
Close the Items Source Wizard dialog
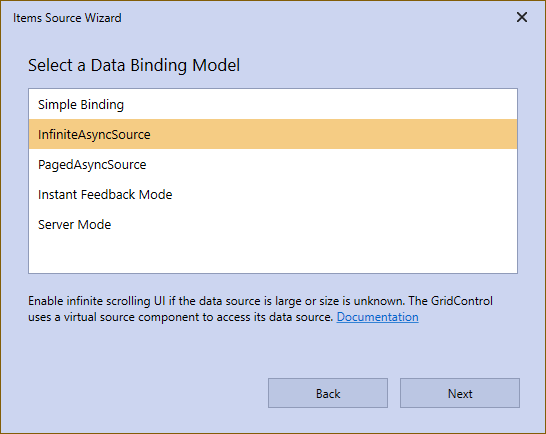coord(522,17)
